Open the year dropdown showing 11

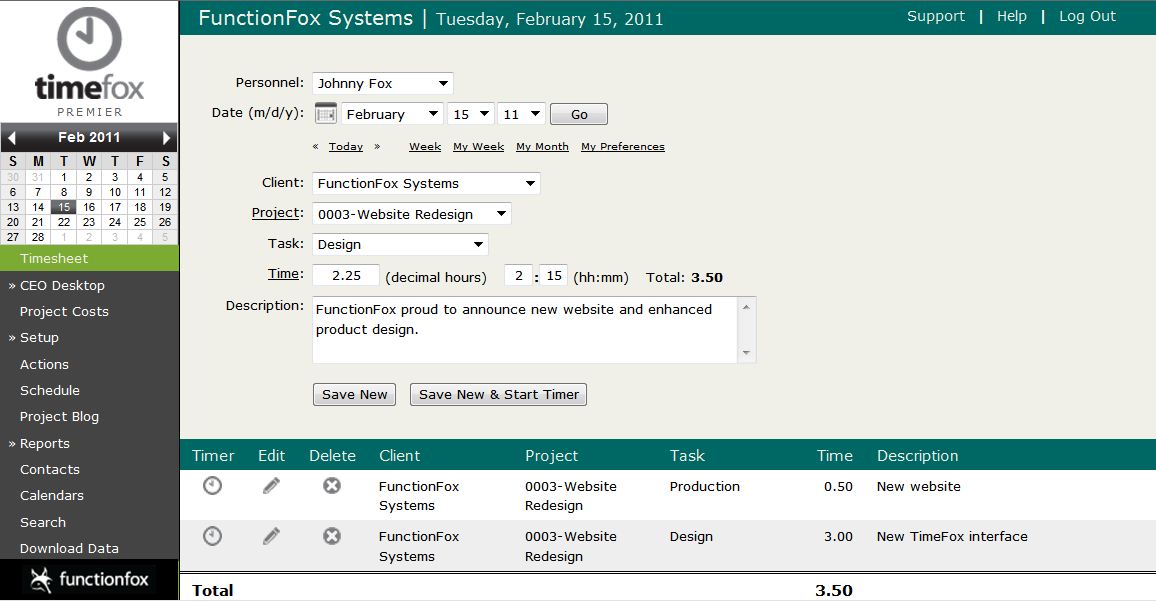[521, 114]
